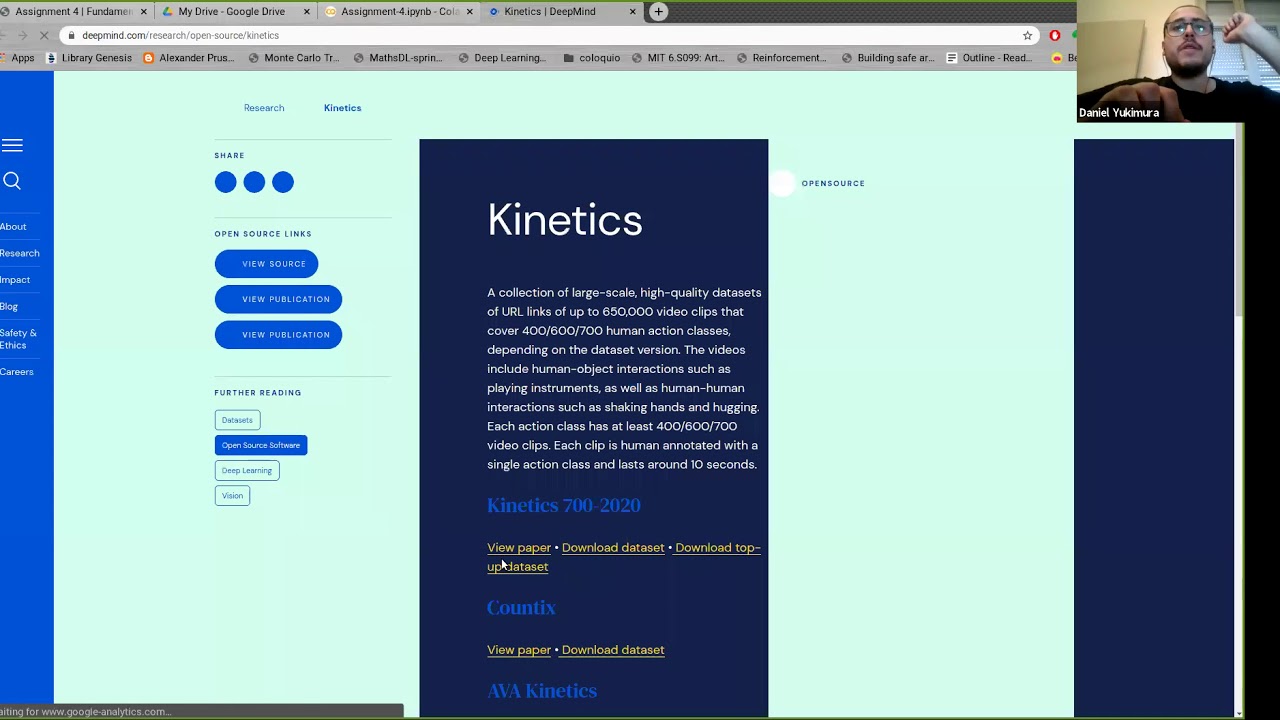1280x720 pixels.
Task: Select the Vision further reading tag
Action: click(x=232, y=495)
